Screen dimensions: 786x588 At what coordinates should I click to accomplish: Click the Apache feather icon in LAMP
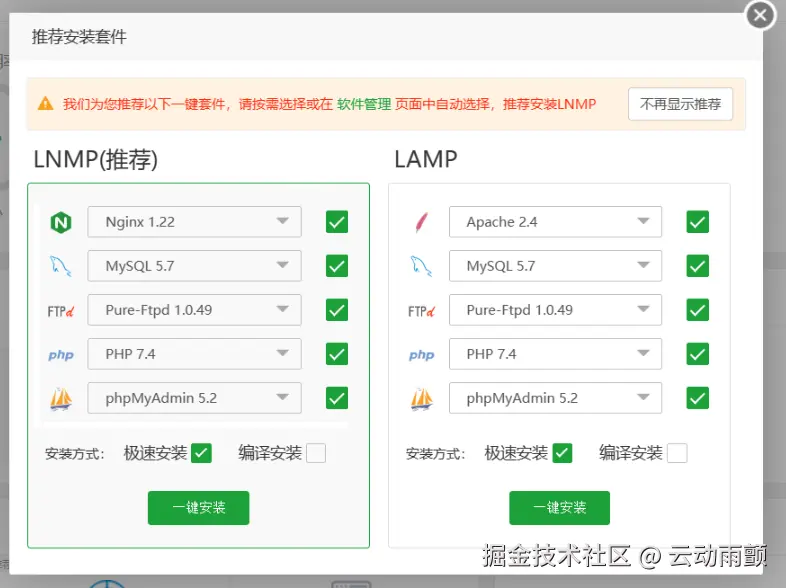click(x=422, y=222)
